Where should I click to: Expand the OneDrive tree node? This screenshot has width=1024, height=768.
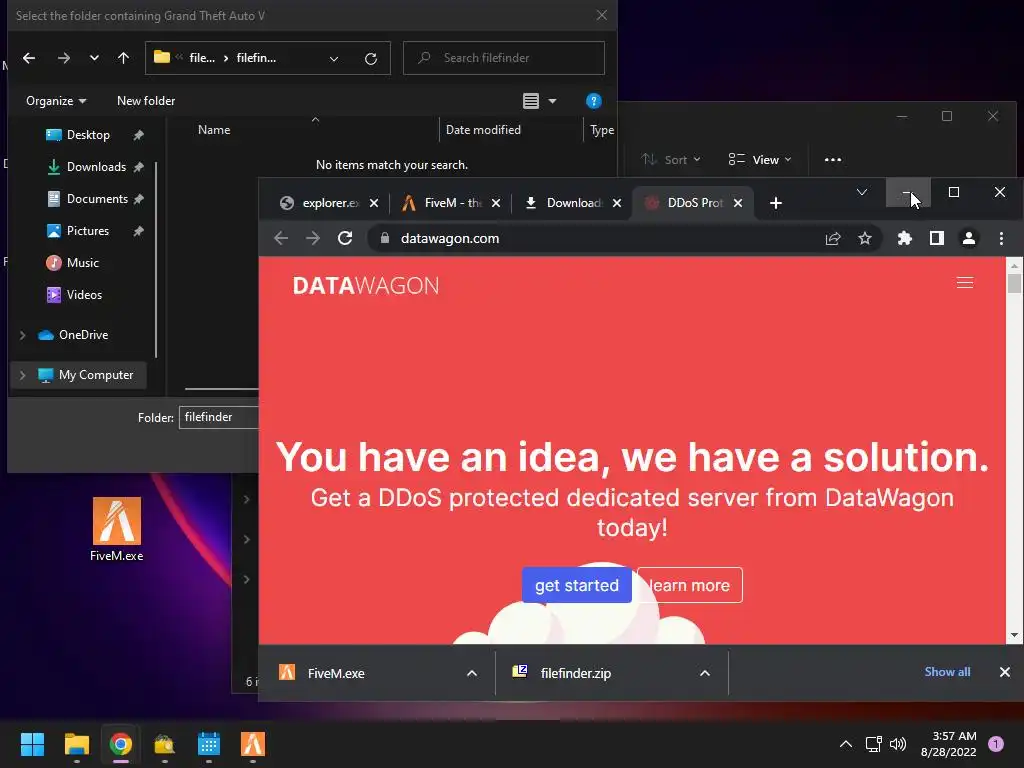[x=22, y=335]
